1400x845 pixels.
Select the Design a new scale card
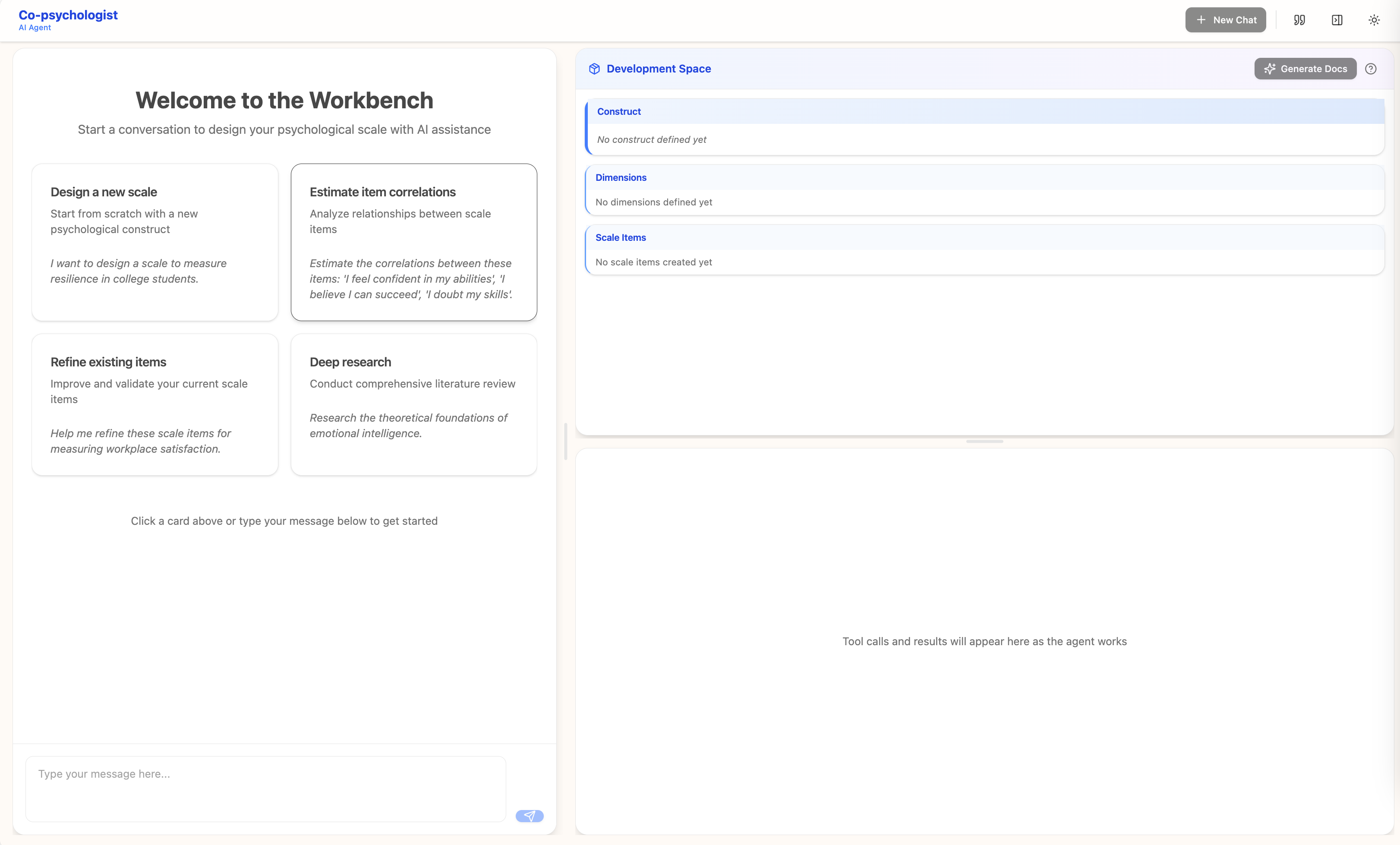[155, 242]
